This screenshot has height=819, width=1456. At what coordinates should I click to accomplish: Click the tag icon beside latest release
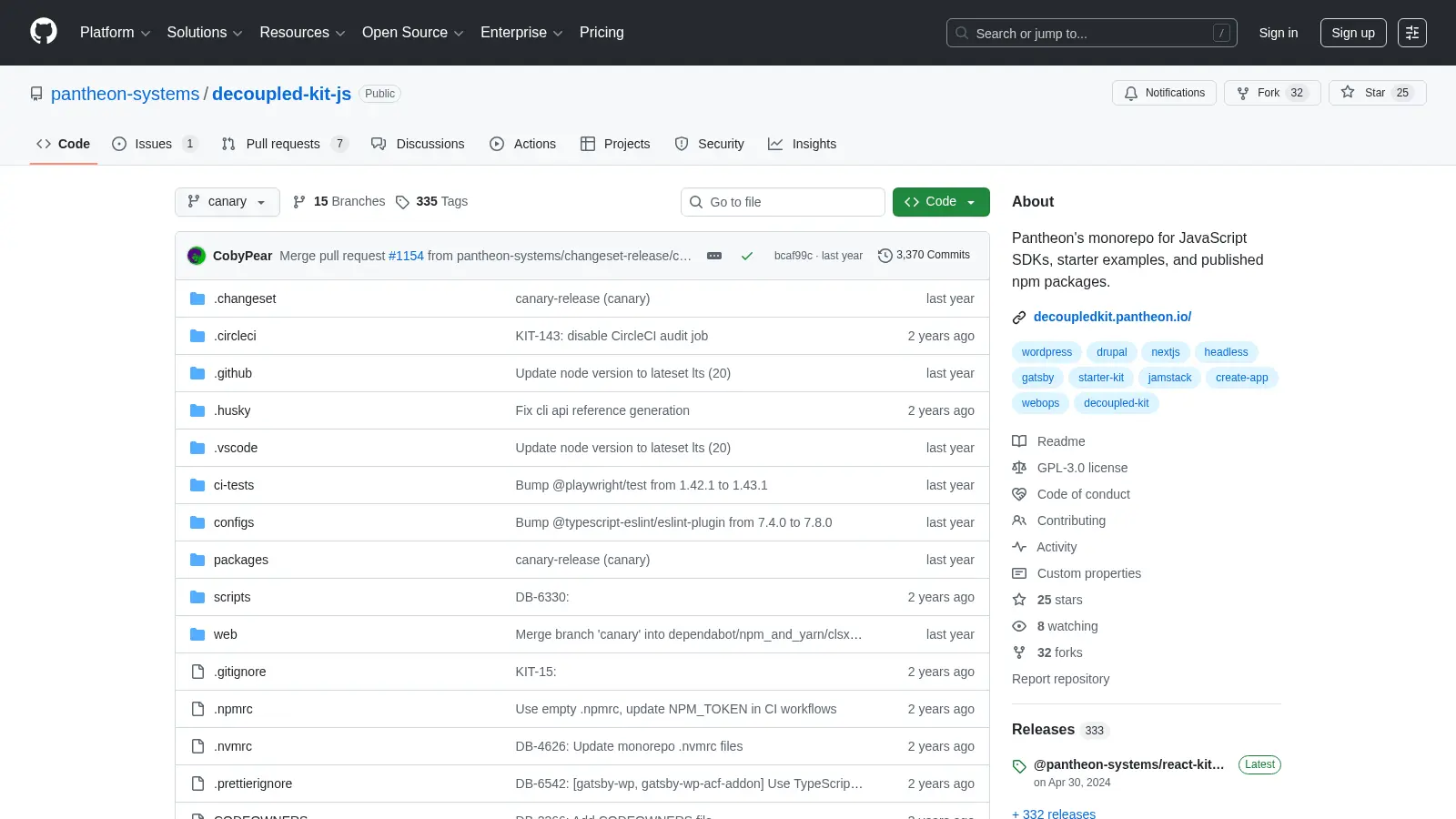(x=1019, y=766)
